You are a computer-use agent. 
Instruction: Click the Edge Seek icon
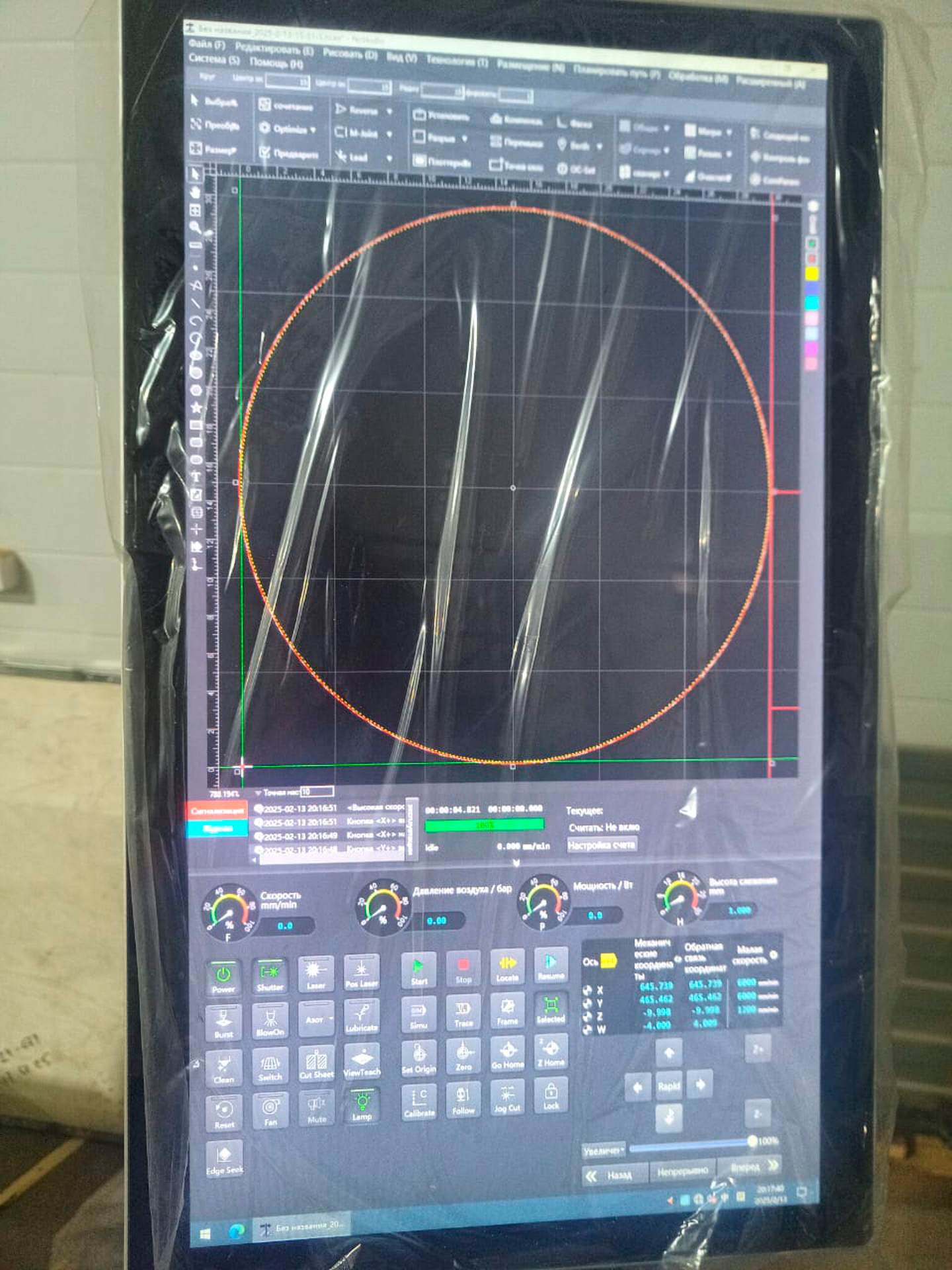click(x=224, y=1158)
